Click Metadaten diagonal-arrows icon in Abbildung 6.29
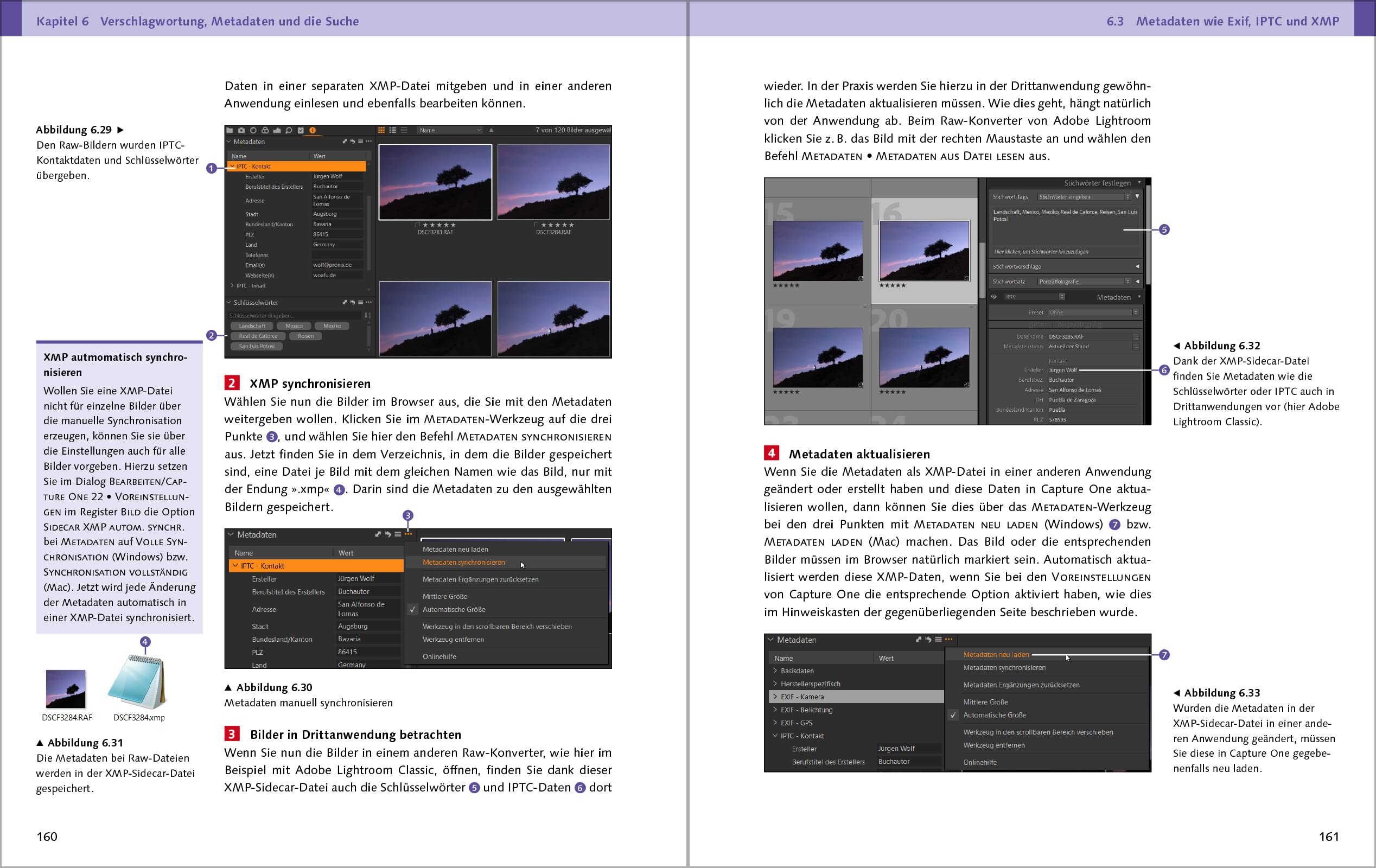This screenshot has width=1376, height=868. [345, 141]
